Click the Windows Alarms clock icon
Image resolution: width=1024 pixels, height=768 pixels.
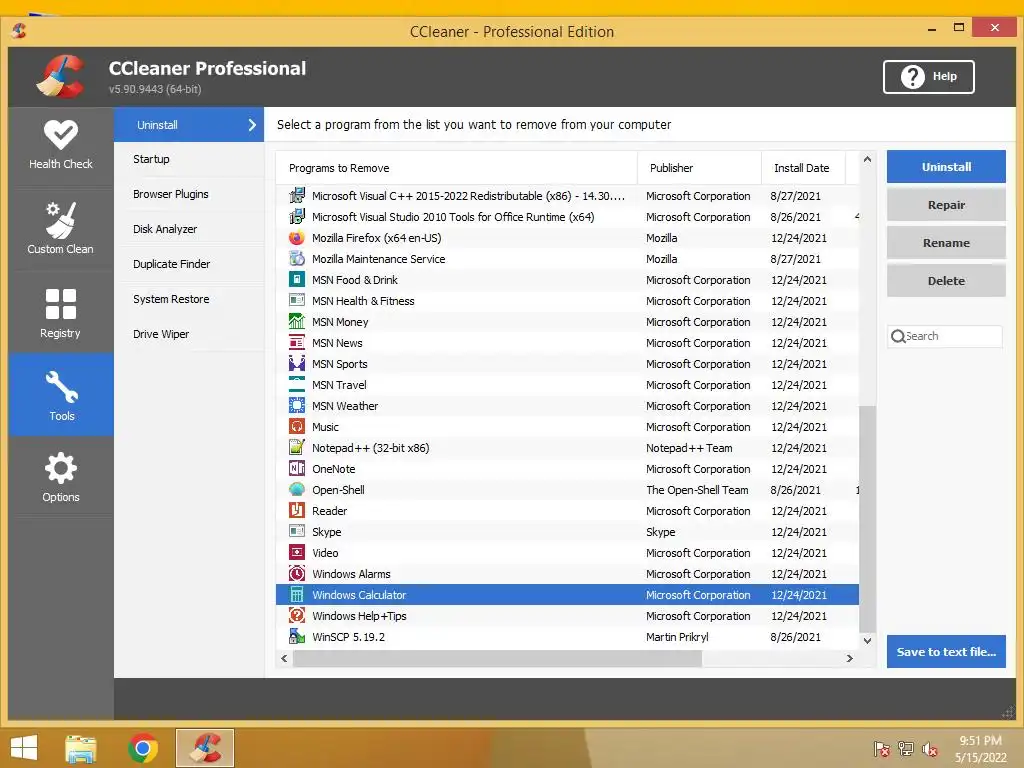tap(296, 574)
